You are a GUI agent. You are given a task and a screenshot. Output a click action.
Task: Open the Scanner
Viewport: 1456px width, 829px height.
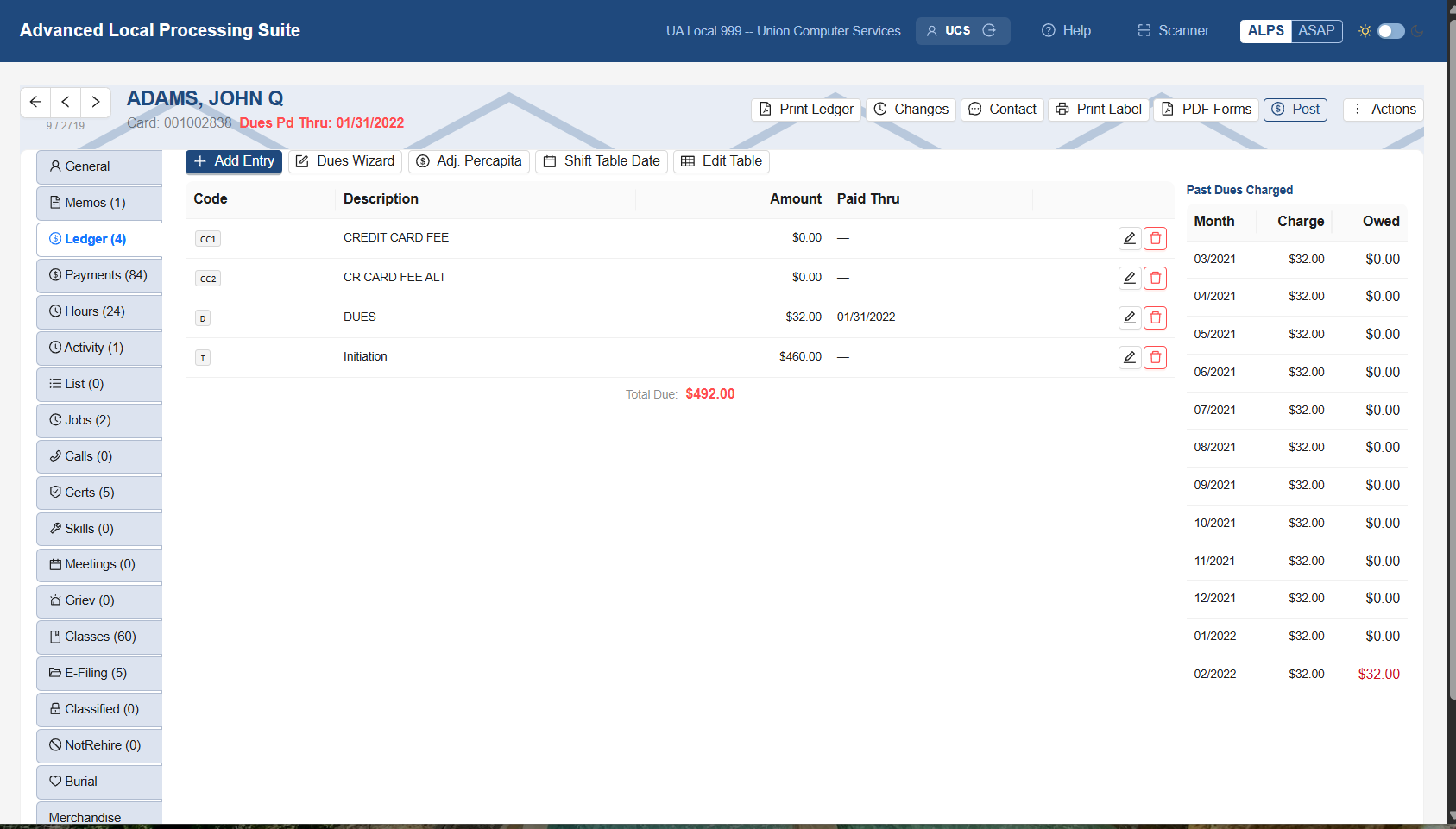pos(1173,30)
